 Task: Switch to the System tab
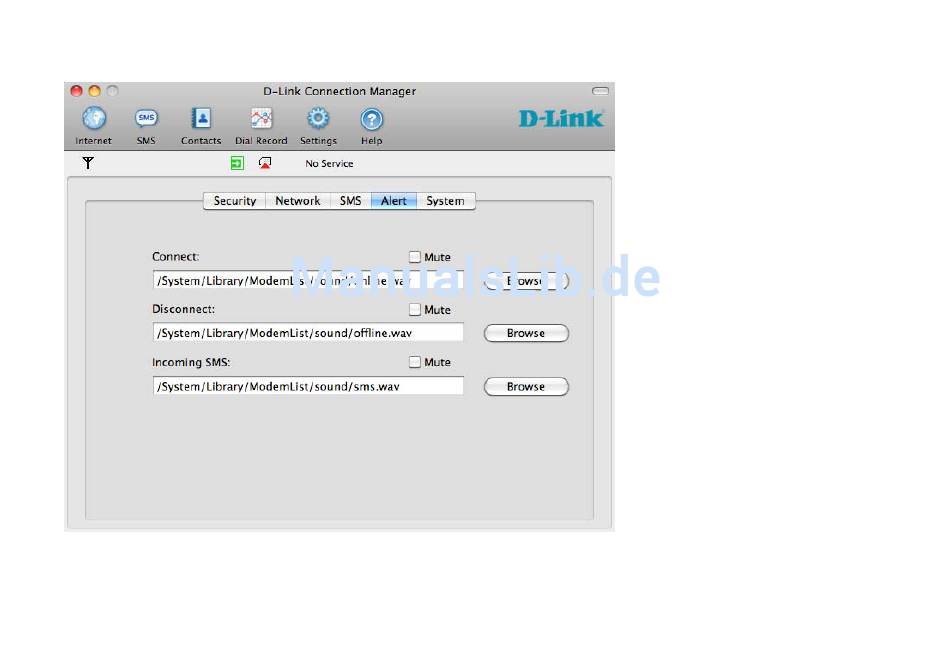445,201
